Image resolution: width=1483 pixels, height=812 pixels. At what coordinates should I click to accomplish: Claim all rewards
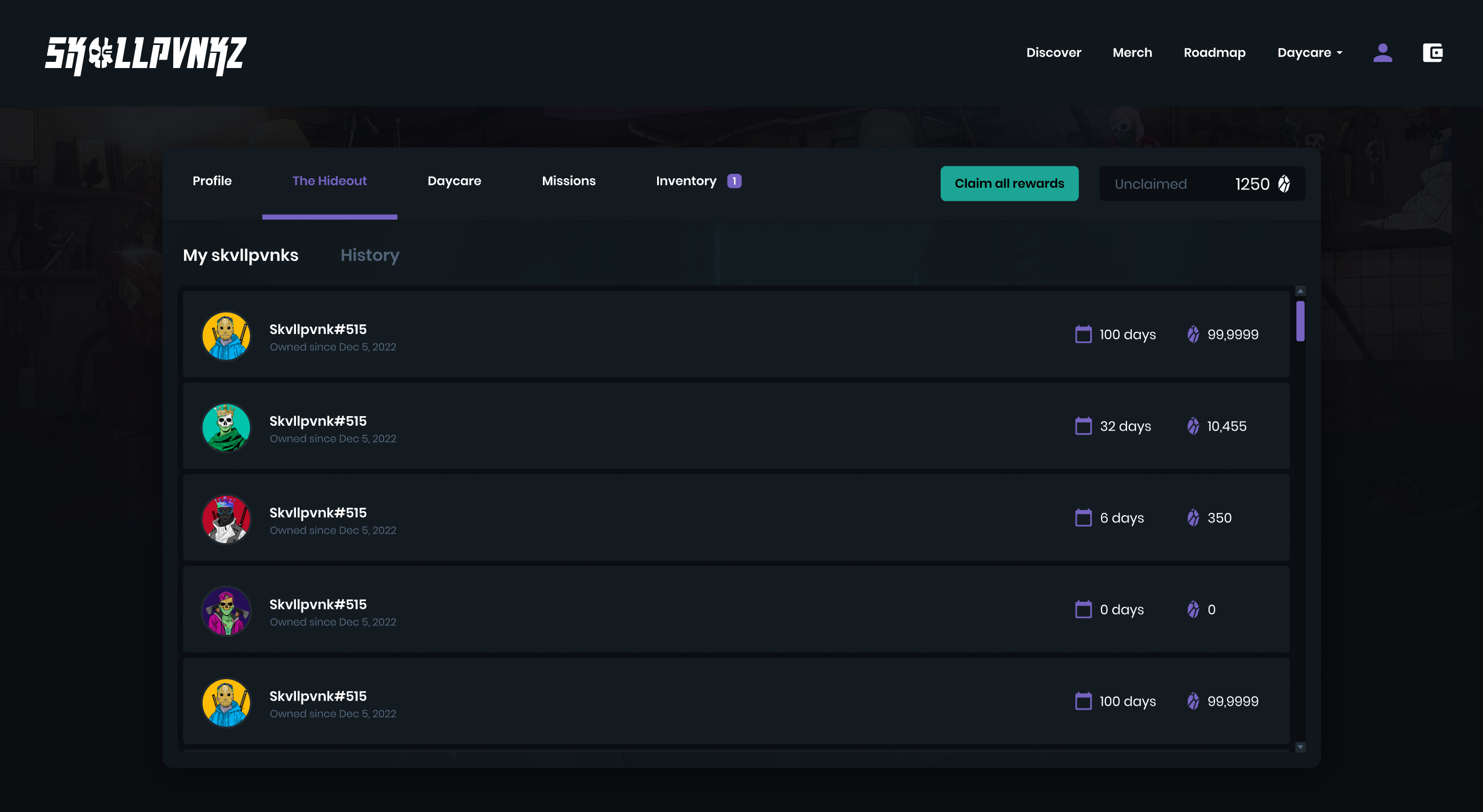pos(1009,183)
